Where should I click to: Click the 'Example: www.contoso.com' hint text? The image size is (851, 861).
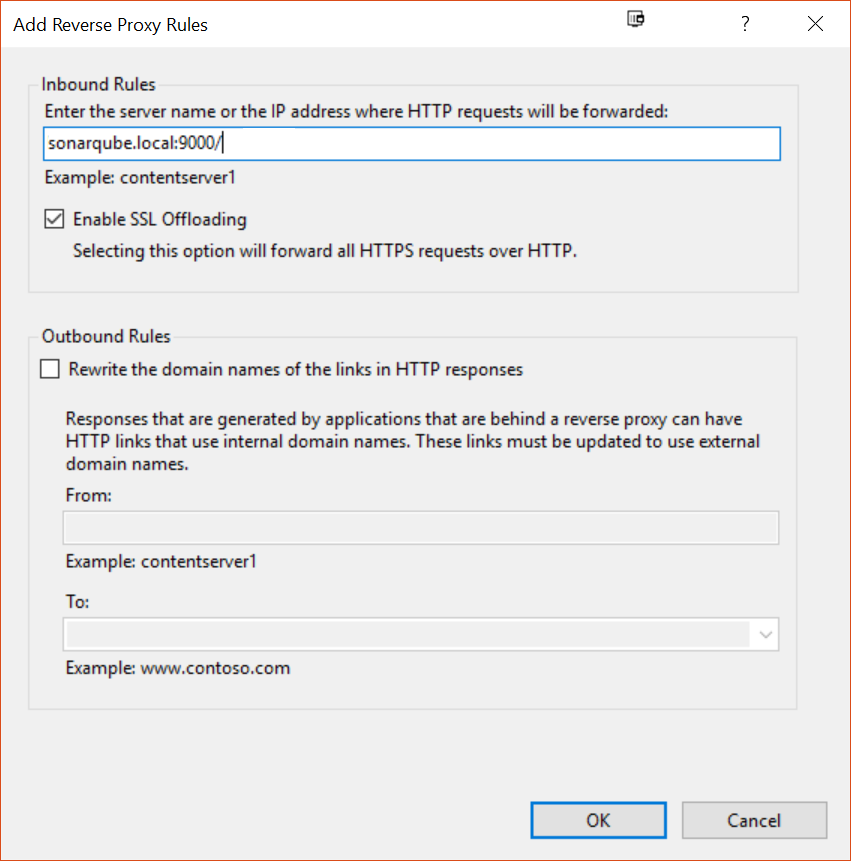click(178, 668)
